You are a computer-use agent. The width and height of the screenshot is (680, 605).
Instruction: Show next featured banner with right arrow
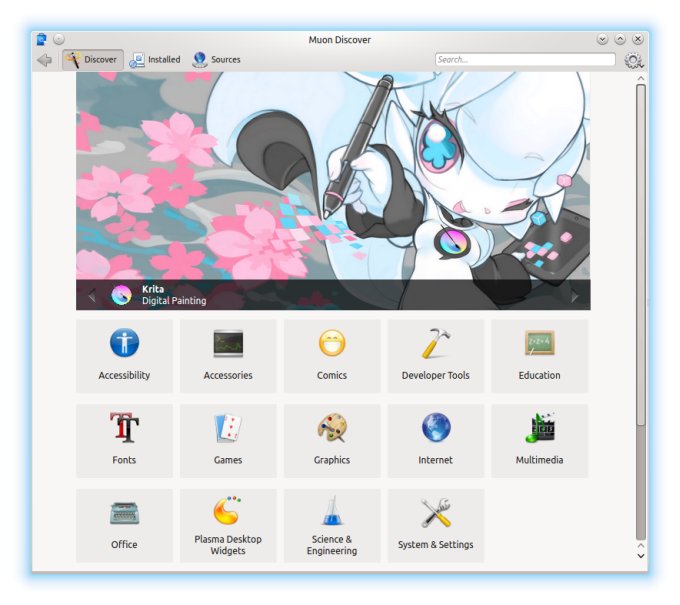click(575, 295)
